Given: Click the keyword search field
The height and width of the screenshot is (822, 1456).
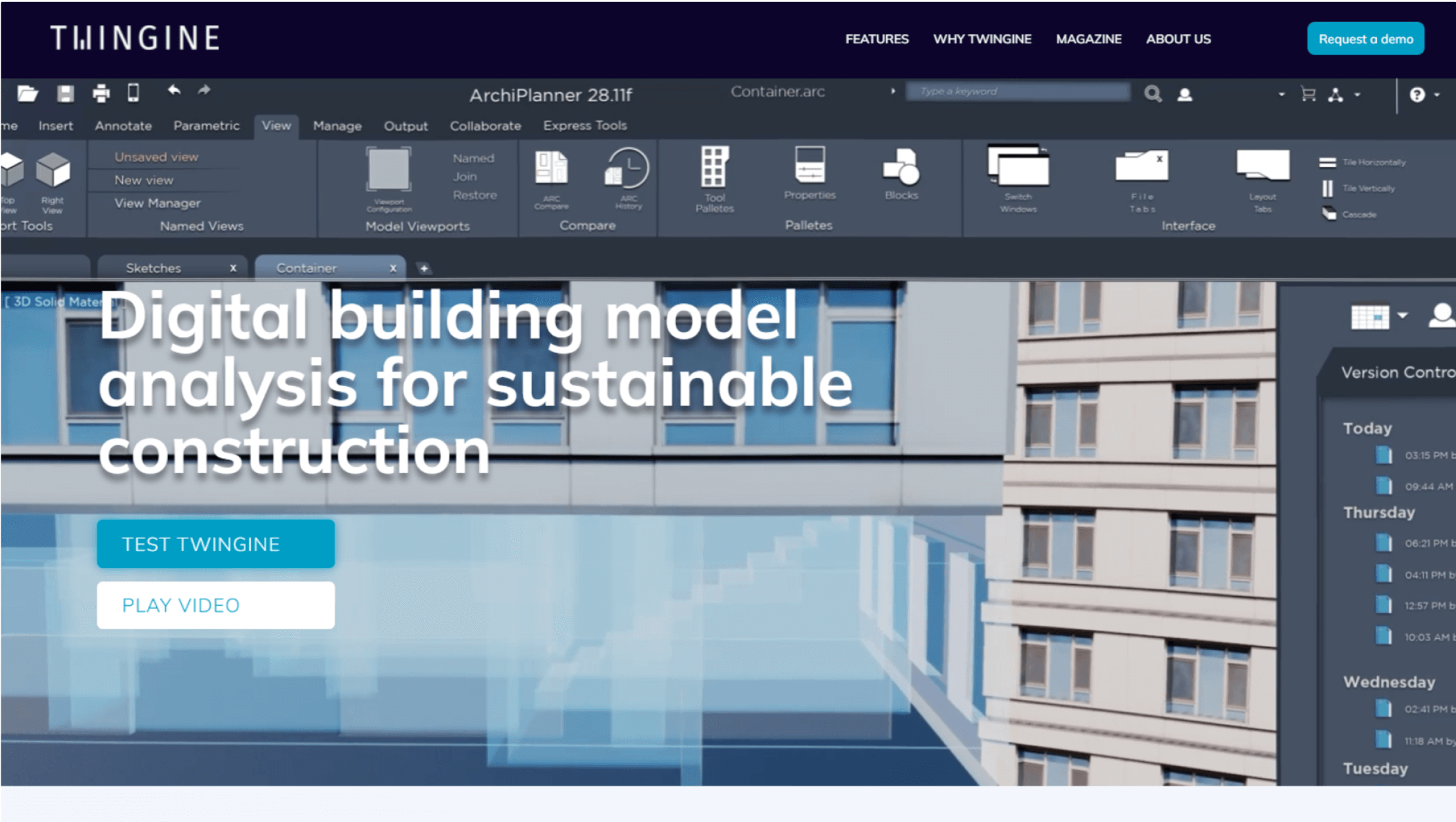Looking at the screenshot, I should (1017, 90).
